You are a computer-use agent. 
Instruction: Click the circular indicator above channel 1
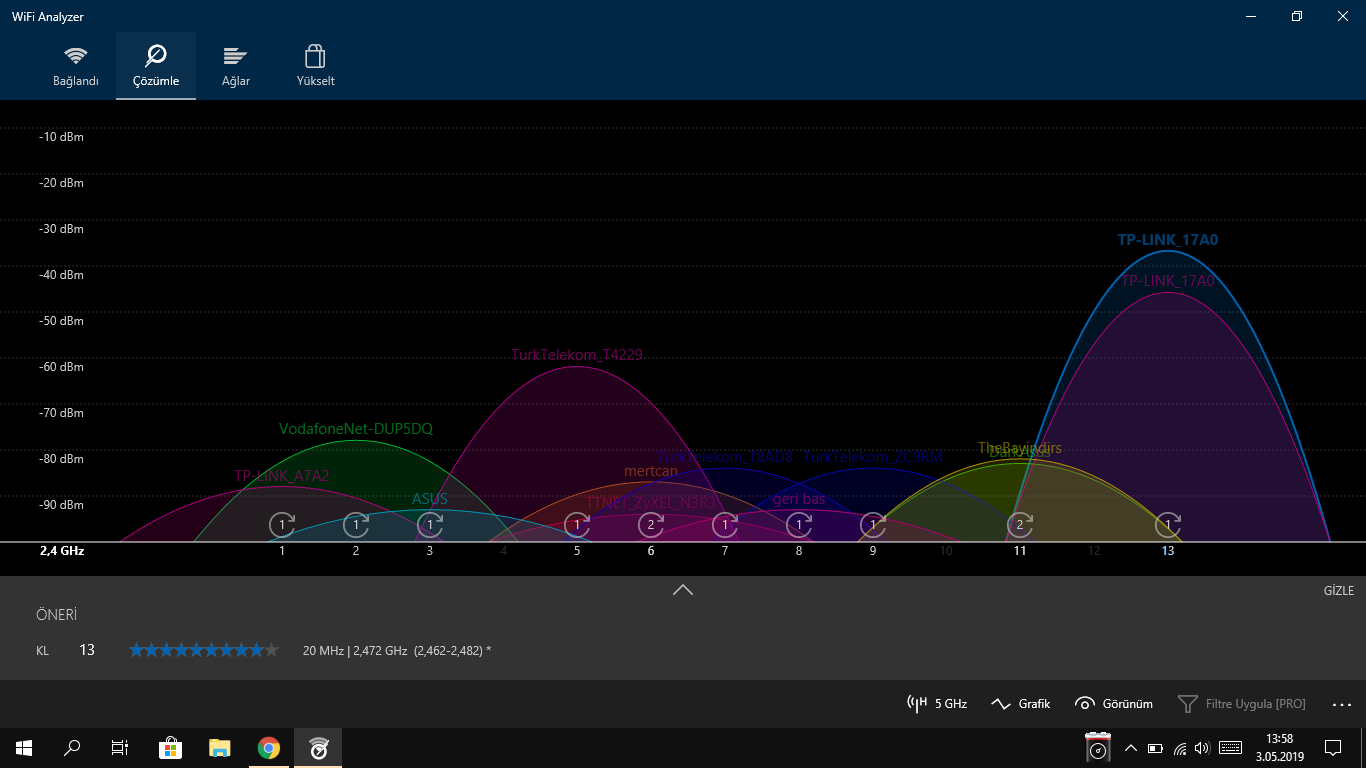(x=282, y=524)
